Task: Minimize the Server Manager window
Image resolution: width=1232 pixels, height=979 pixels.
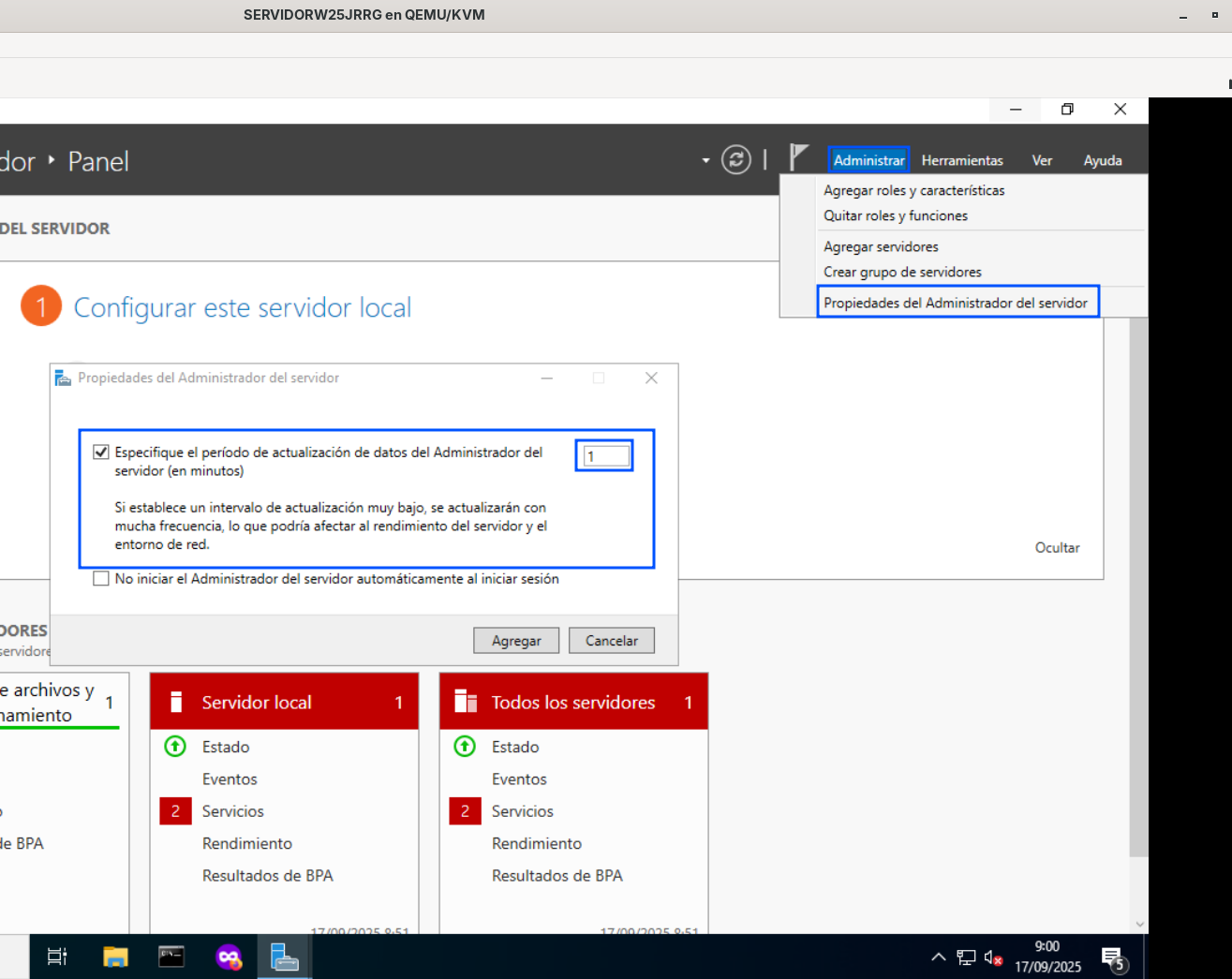Action: pos(1015,110)
